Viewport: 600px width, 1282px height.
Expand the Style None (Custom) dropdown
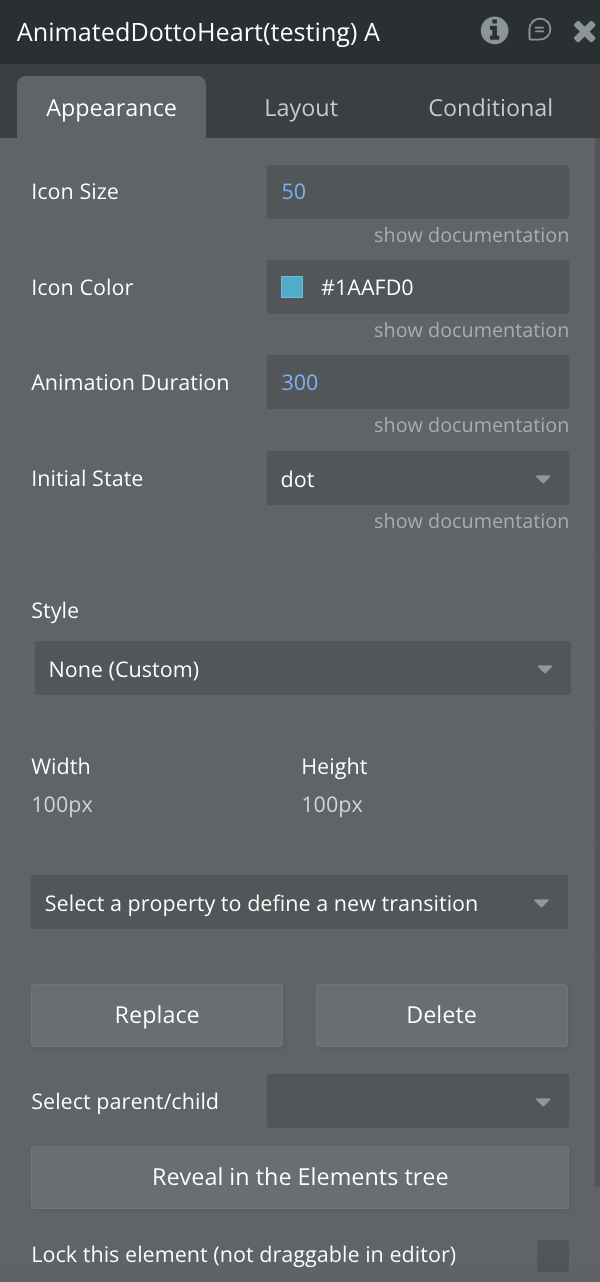(302, 669)
